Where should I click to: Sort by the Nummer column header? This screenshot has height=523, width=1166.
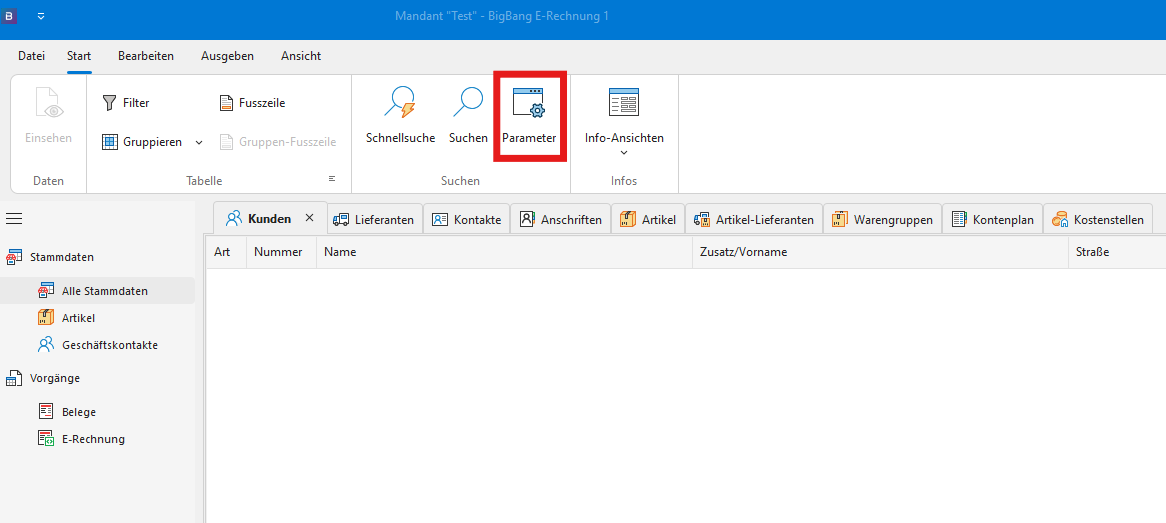pyautogui.click(x=278, y=252)
